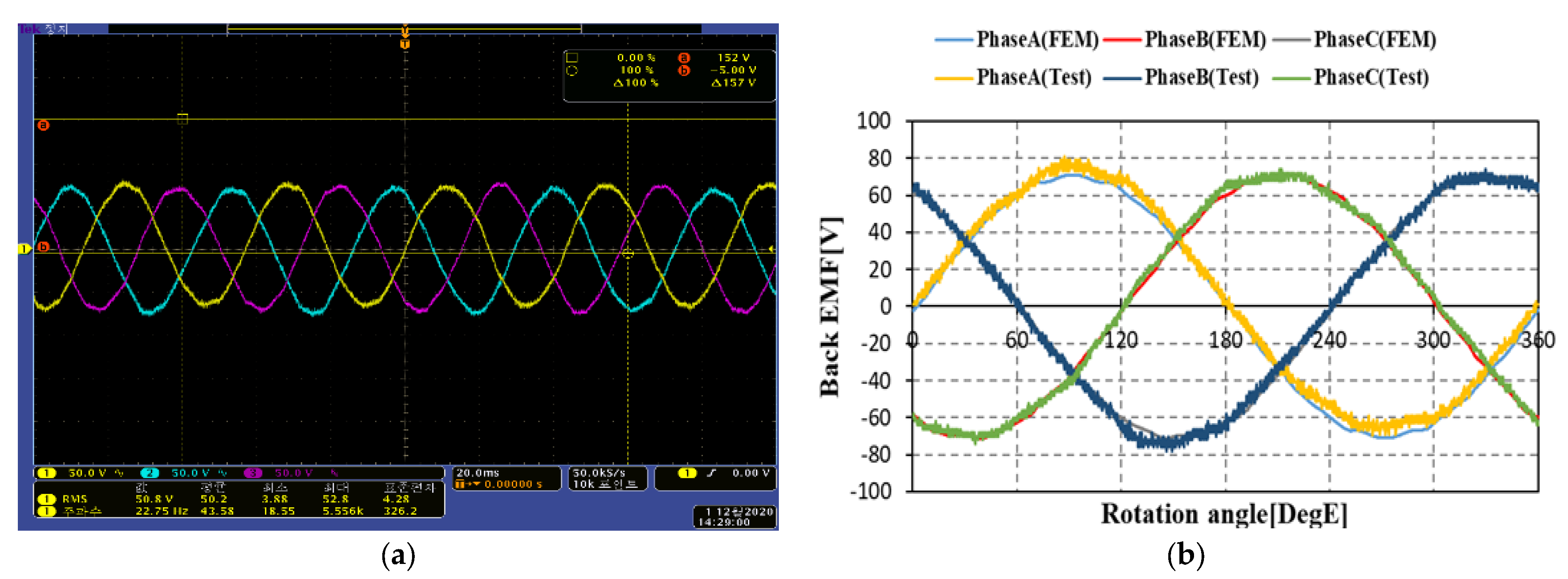The image size is (1568, 579).
Task: Click channel 1 ground reference arrow indicator
Action: pyautogui.click(x=24, y=249)
